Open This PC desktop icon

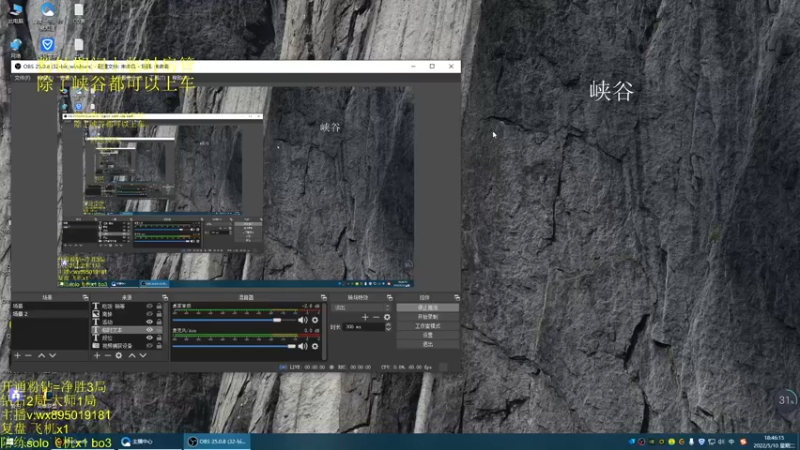[16, 13]
